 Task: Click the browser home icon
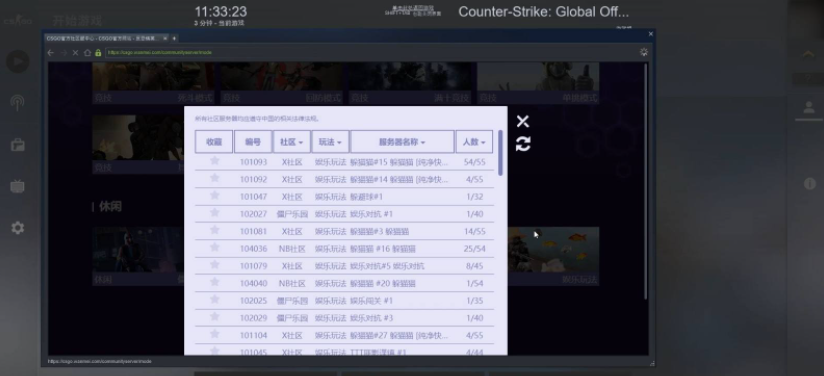(x=87, y=53)
